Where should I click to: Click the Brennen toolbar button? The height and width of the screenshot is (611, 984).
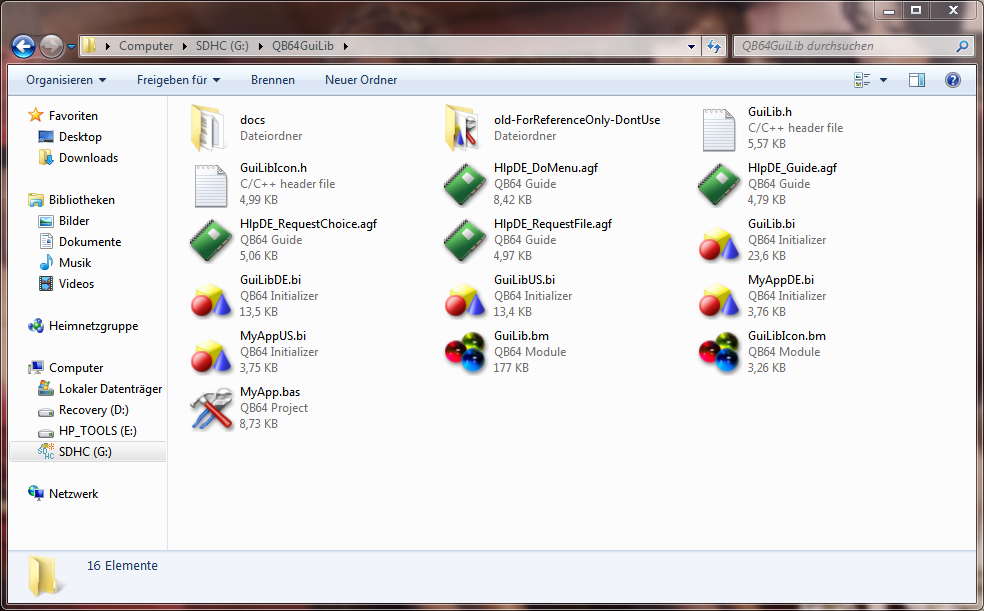tap(273, 80)
